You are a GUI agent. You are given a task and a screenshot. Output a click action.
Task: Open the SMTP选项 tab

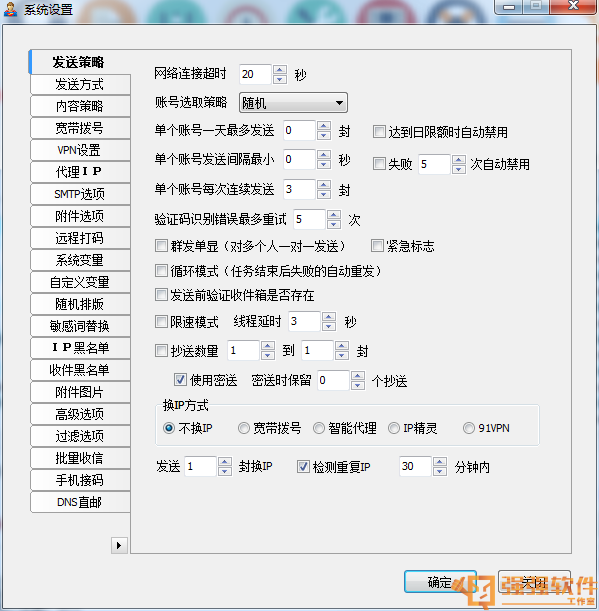[80, 194]
